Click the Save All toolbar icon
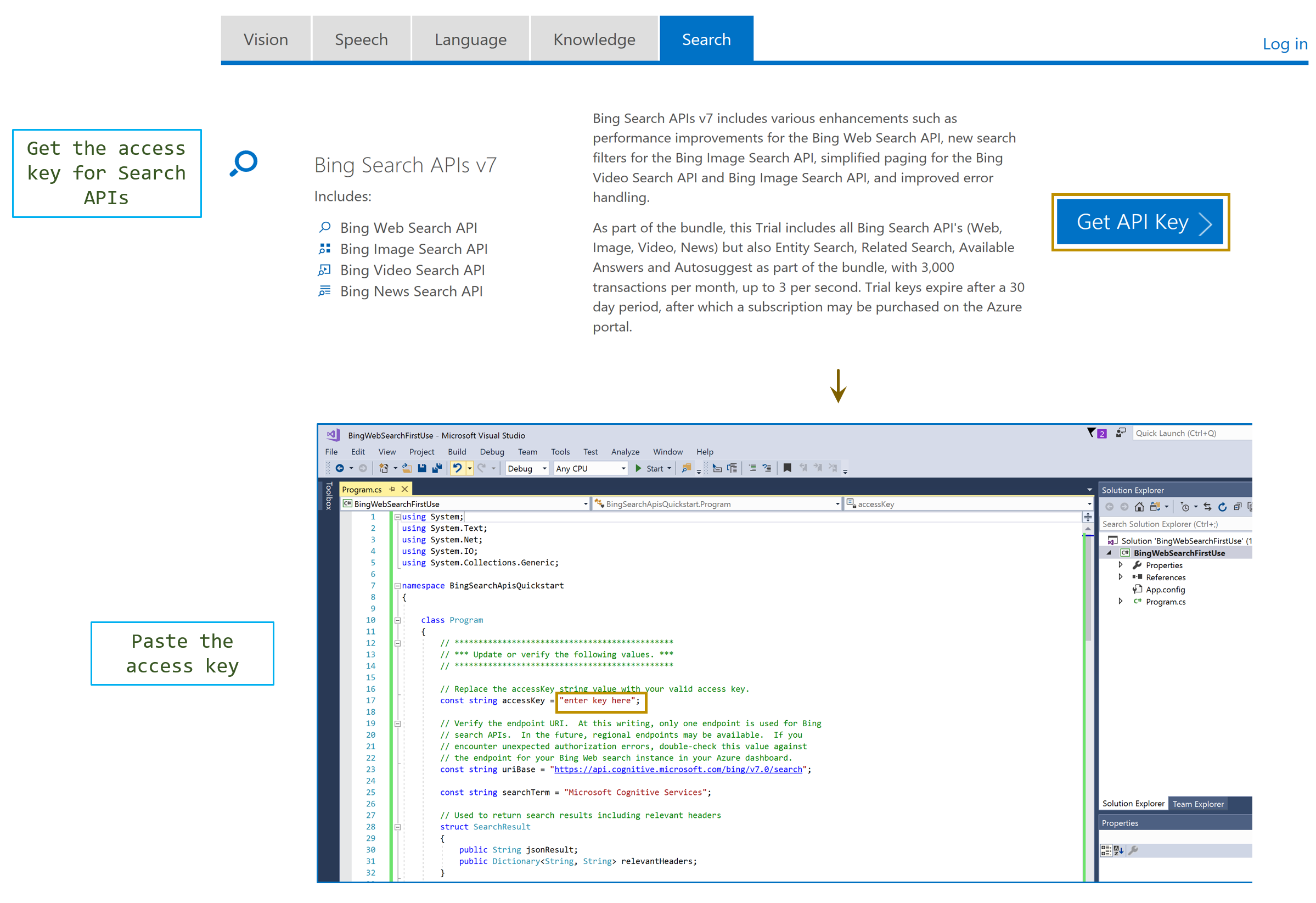 click(437, 468)
